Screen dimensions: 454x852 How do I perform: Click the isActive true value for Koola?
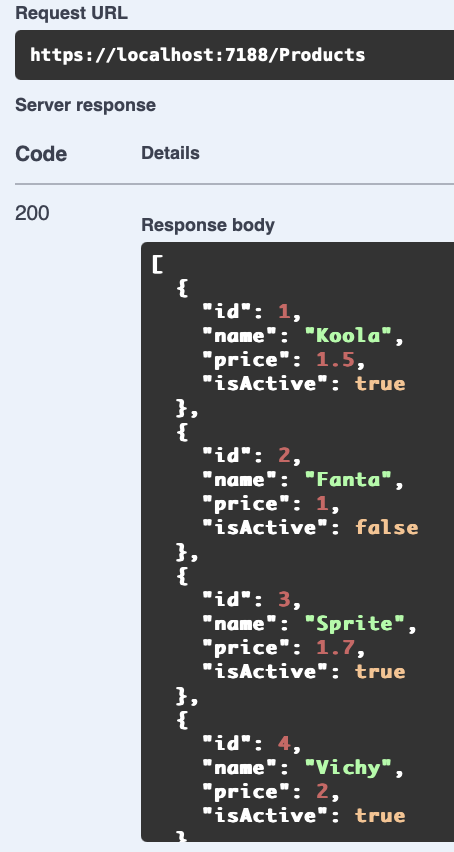[x=380, y=384]
